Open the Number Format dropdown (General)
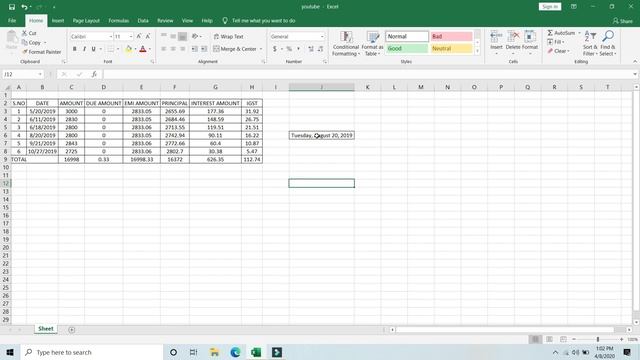Image resolution: width=640 pixels, height=360 pixels. click(x=322, y=37)
